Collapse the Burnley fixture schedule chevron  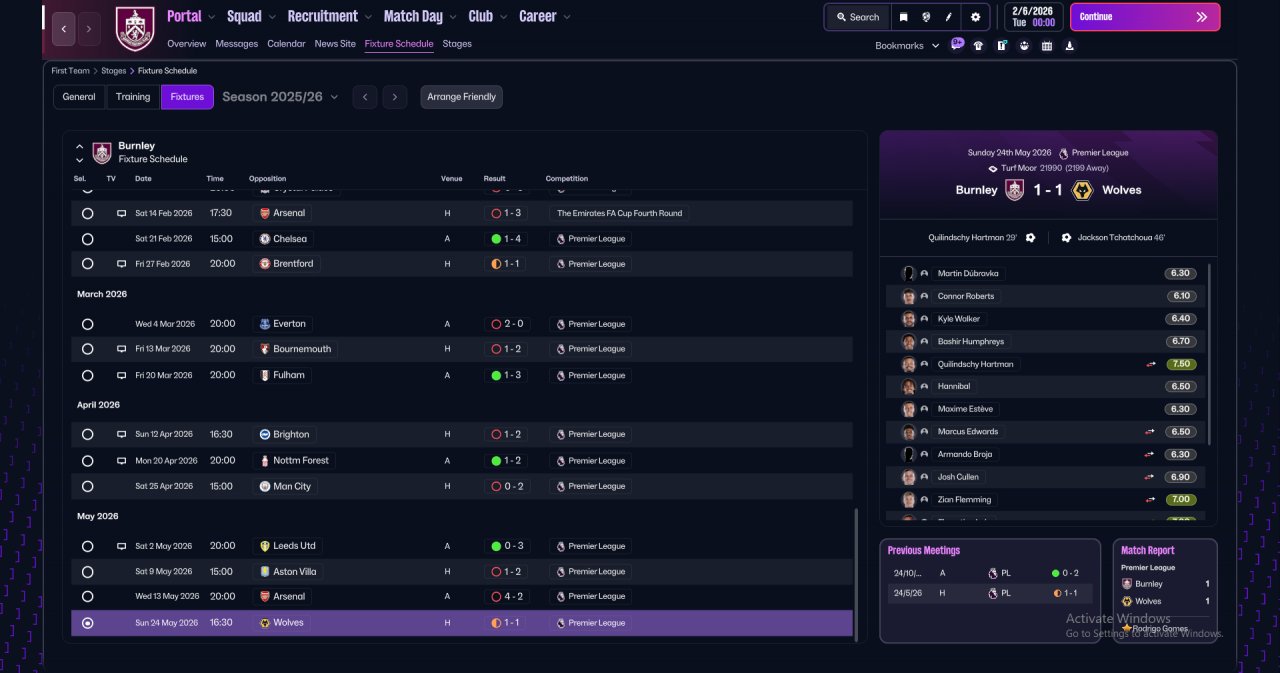coord(80,146)
